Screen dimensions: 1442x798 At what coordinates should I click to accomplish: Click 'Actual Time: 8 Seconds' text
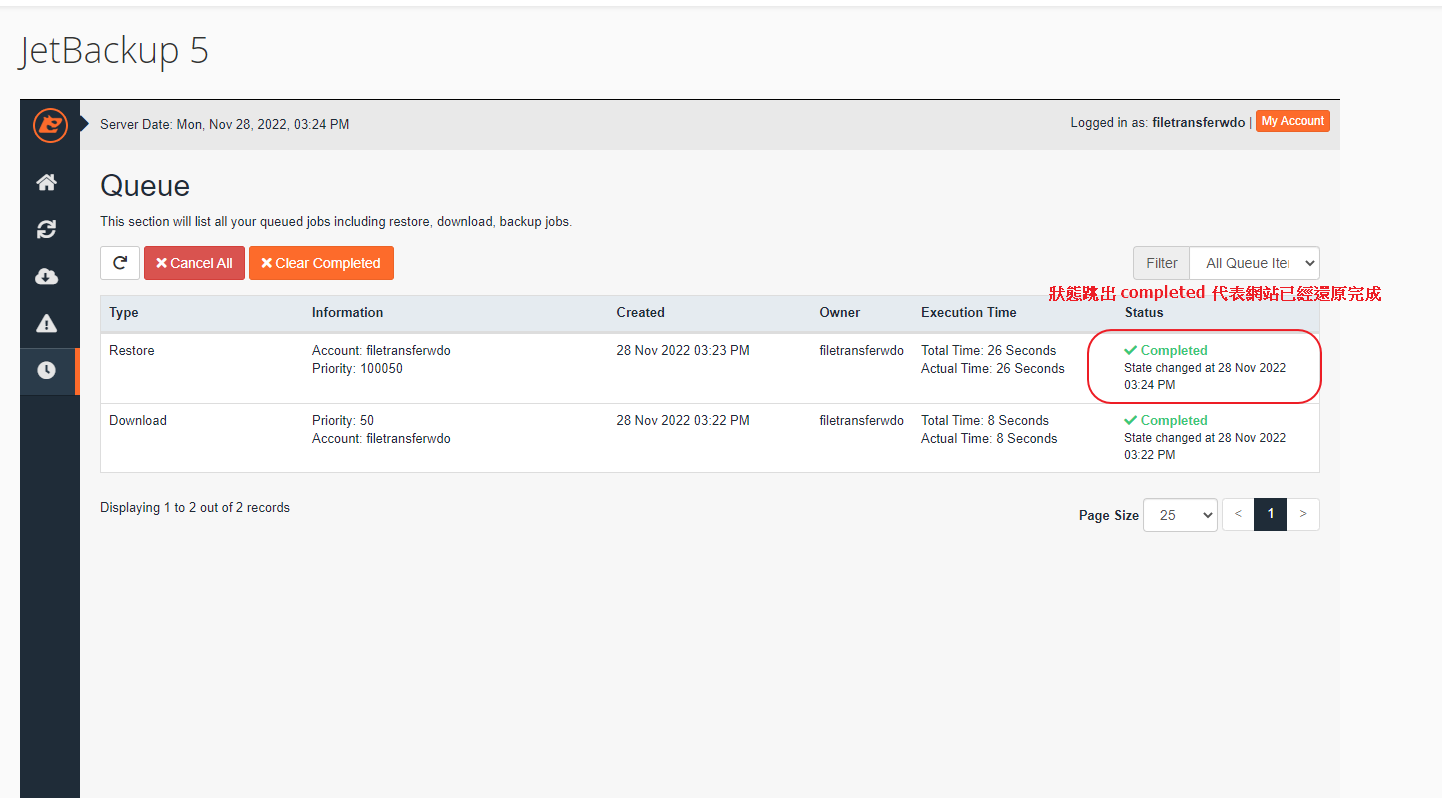[x=989, y=439]
